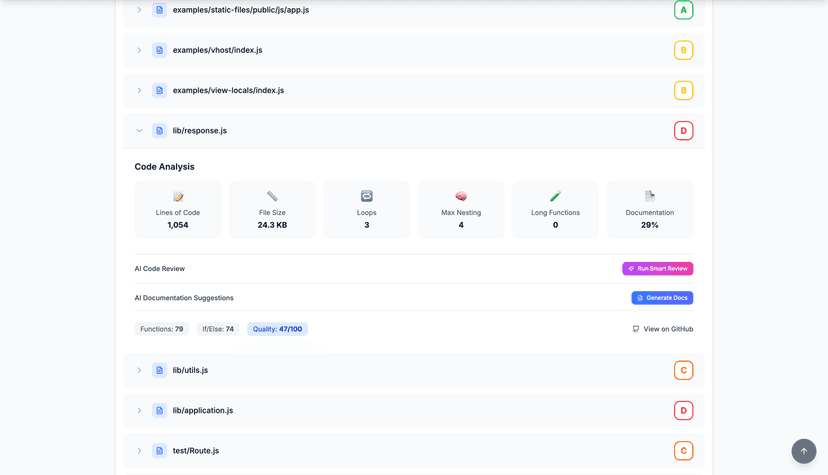Click the File Size ruler icon
Image resolution: width=828 pixels, height=475 pixels.
[x=272, y=197]
